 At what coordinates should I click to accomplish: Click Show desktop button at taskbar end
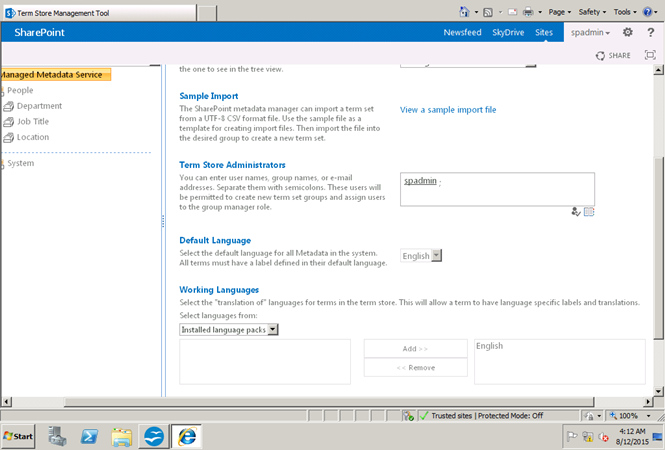658,436
